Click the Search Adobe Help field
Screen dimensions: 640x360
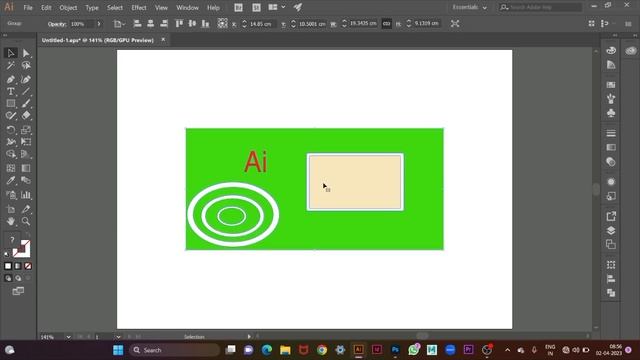pos(540,7)
